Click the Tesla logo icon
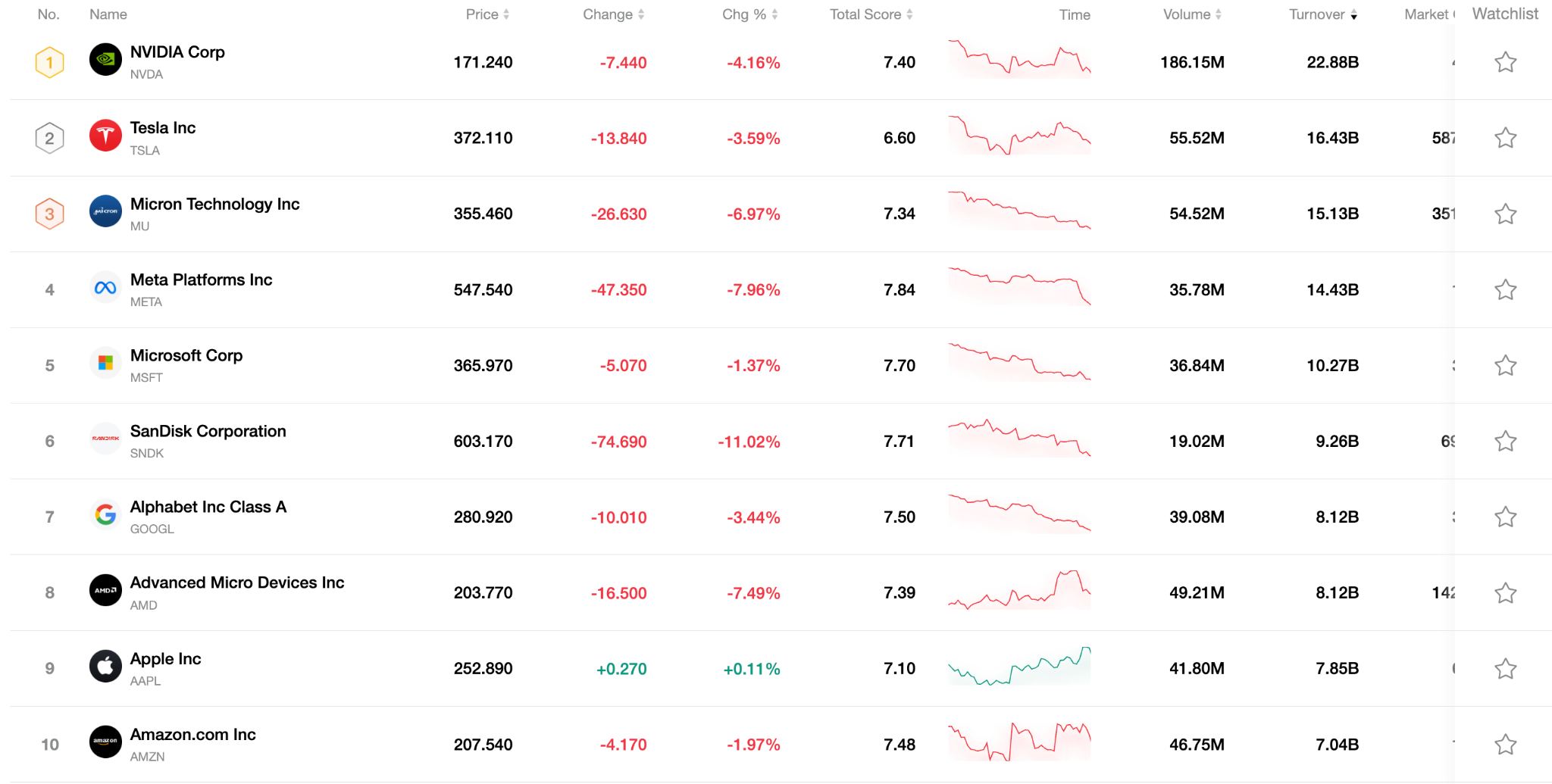The height and width of the screenshot is (784, 1552). point(105,136)
